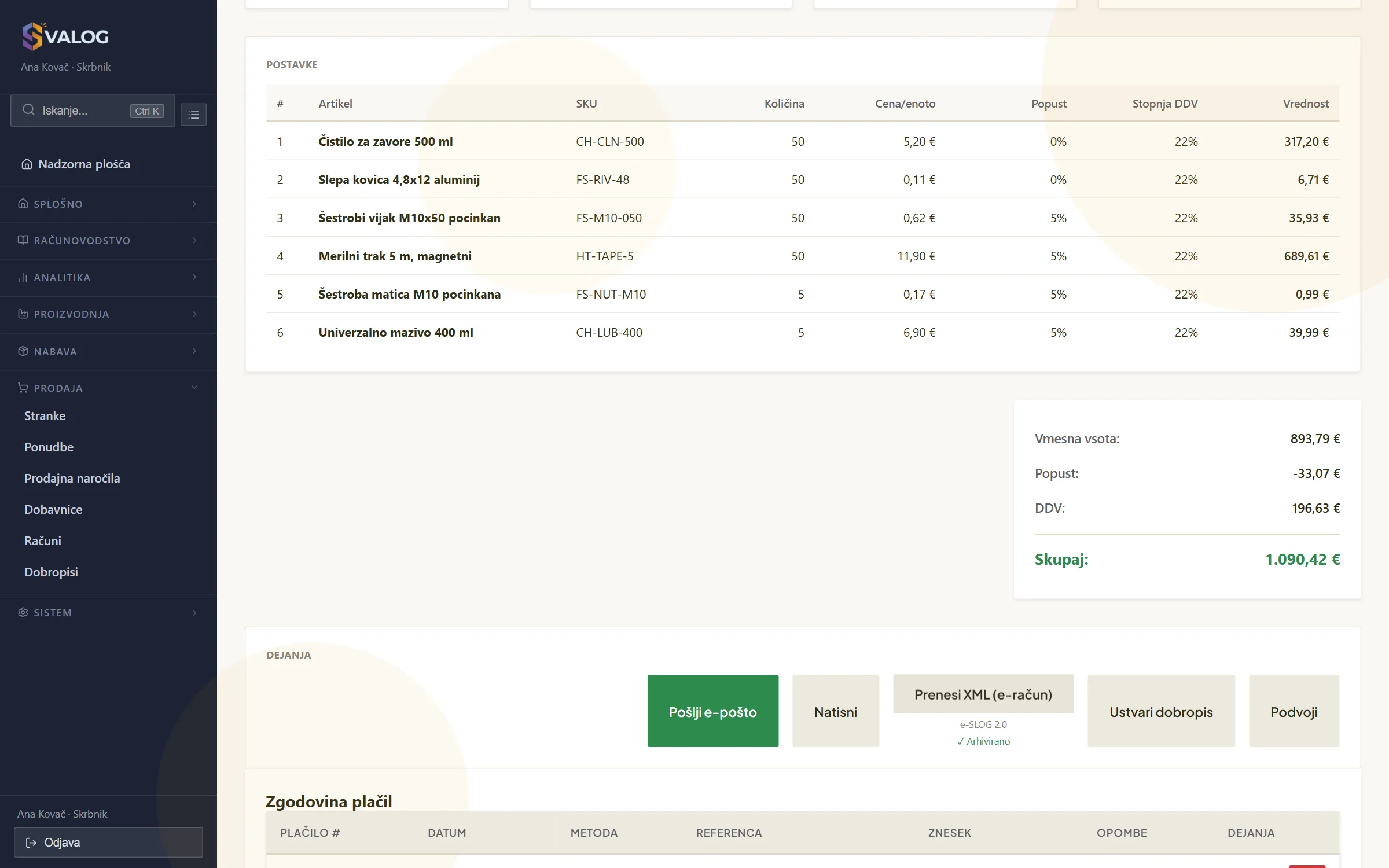Select the Čistilo za zavore 500 ml item

(385, 141)
